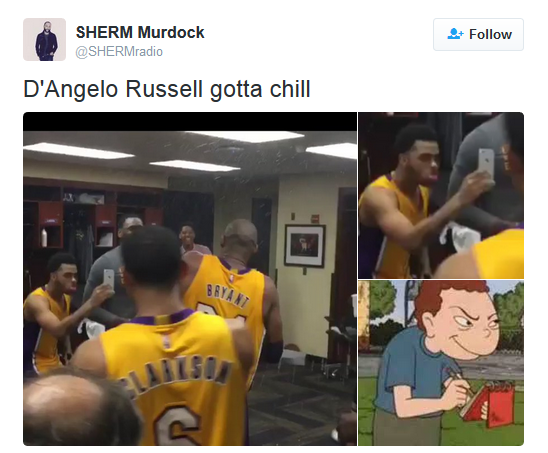Viewport: 548px width, 453px height.
Task: Click the SHERM Murdock display name
Action: pos(140,32)
